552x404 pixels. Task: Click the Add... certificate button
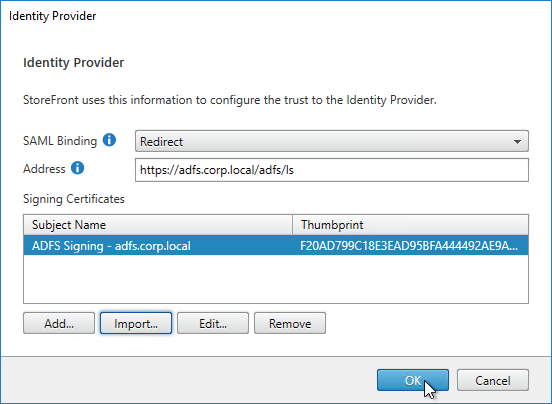pos(59,323)
